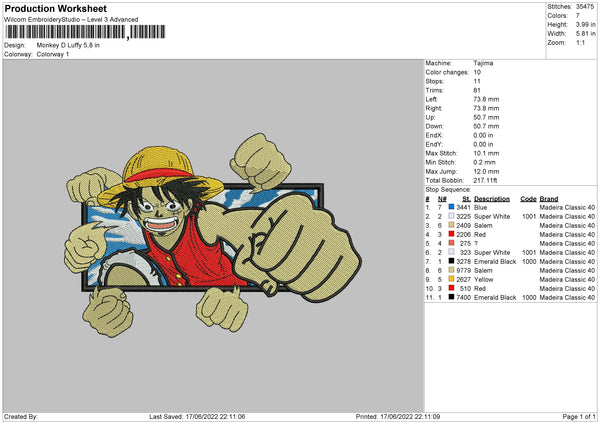Select the '?' description for thread 275
Image resolution: width=600 pixels, height=424 pixels.
(476, 243)
